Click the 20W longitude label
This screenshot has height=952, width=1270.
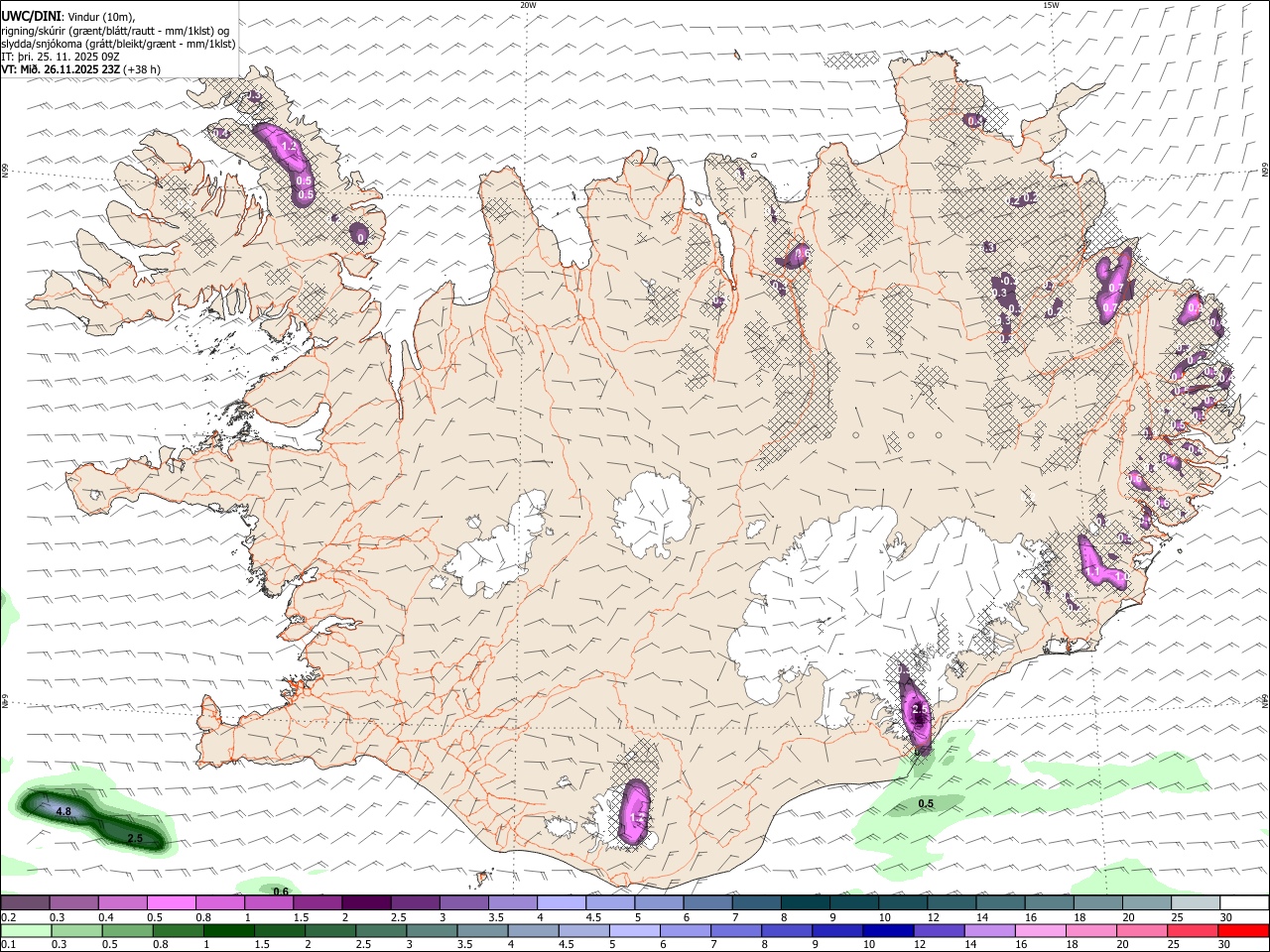pos(528,5)
